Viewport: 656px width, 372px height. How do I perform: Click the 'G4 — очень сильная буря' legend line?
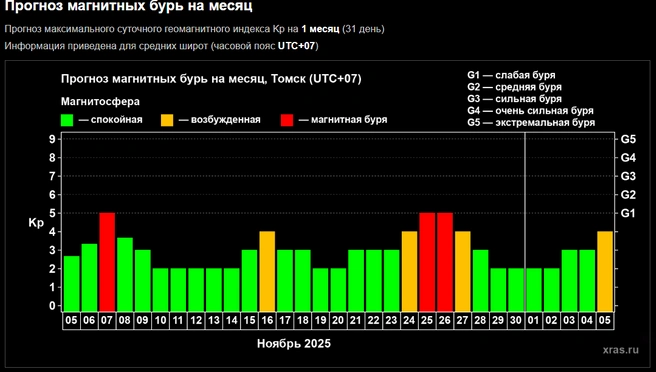click(530, 111)
